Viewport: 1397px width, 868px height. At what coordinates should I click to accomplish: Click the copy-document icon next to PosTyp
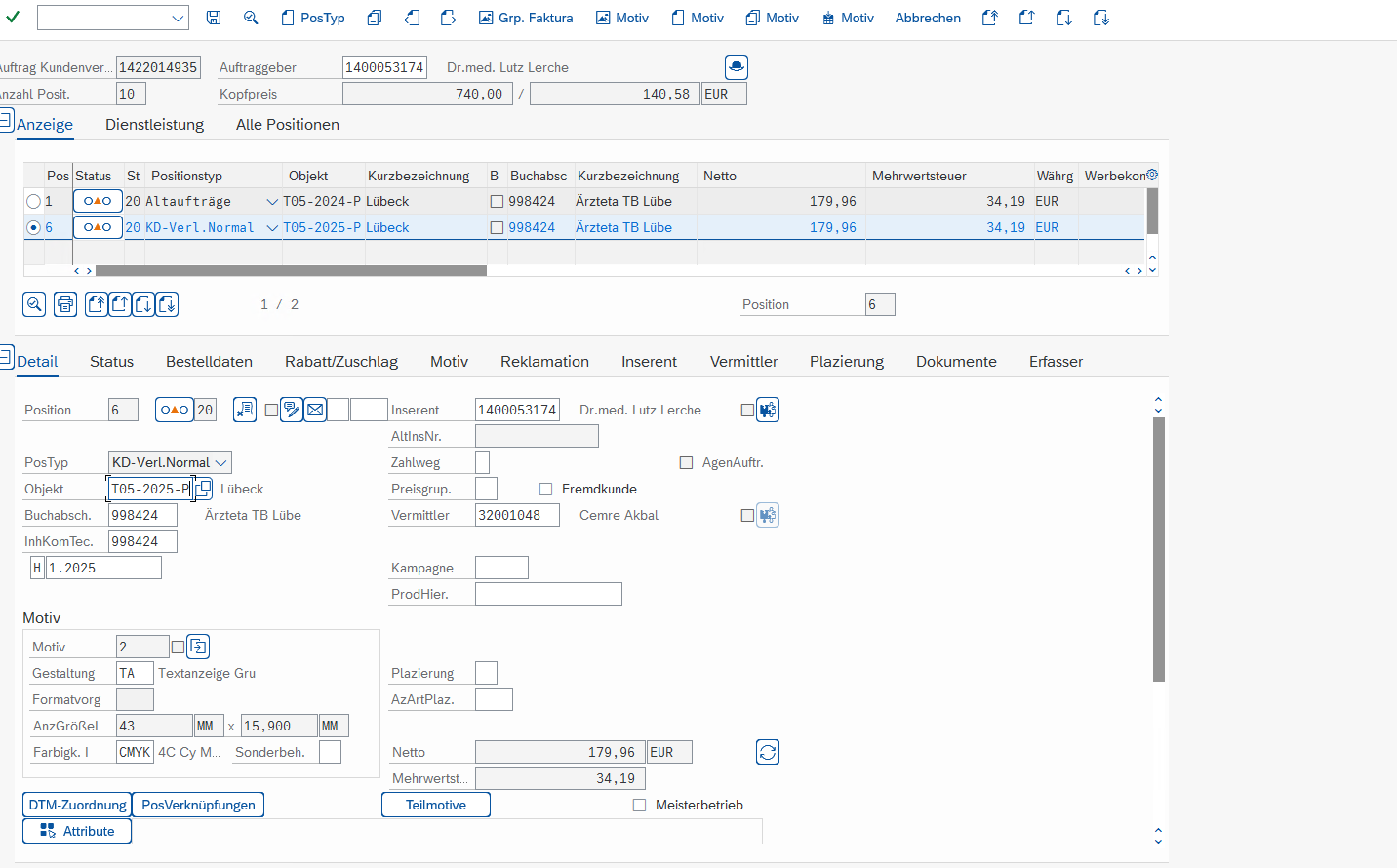pyautogui.click(x=375, y=18)
